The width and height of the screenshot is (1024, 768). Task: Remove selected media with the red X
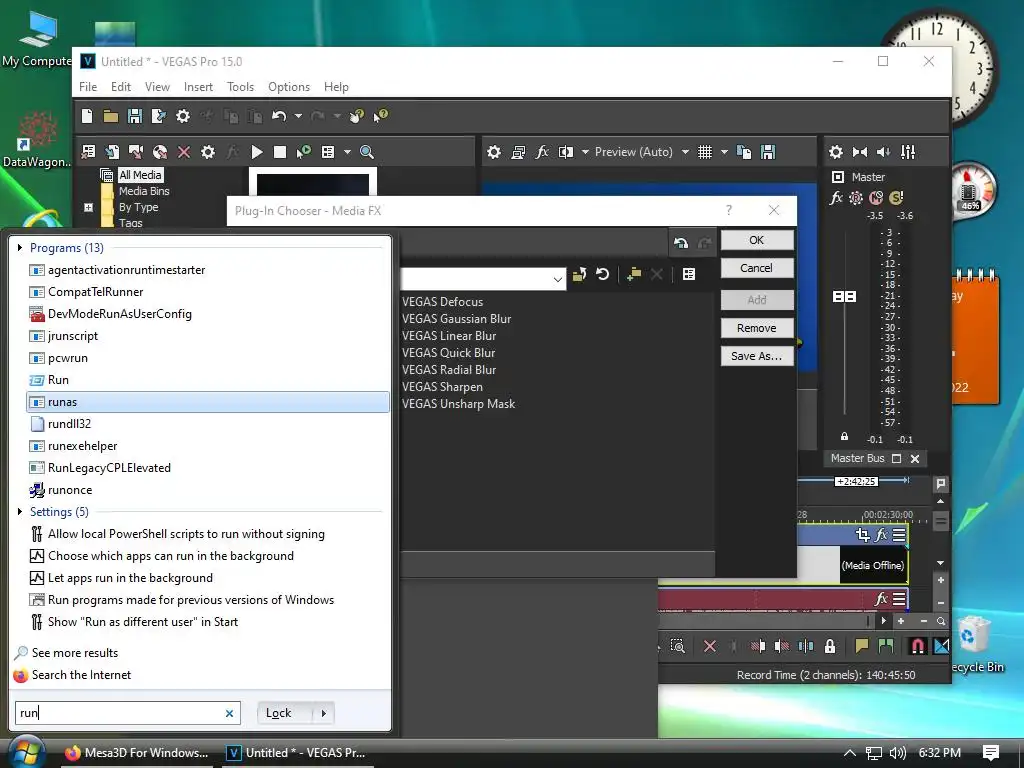pyautogui.click(x=184, y=152)
